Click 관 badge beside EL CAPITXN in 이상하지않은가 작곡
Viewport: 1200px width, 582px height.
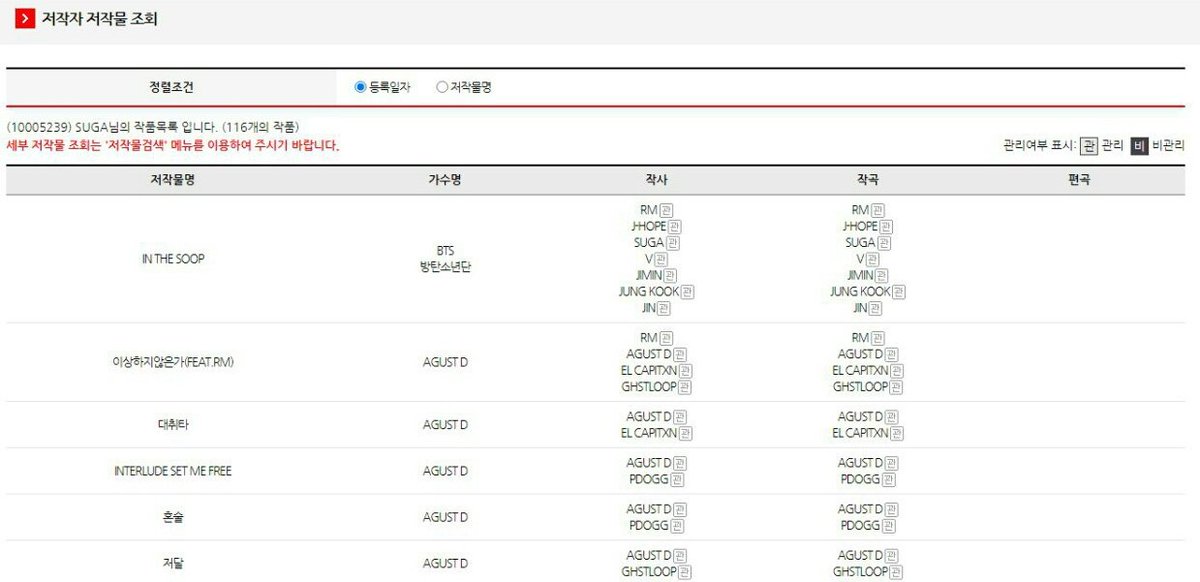897,371
